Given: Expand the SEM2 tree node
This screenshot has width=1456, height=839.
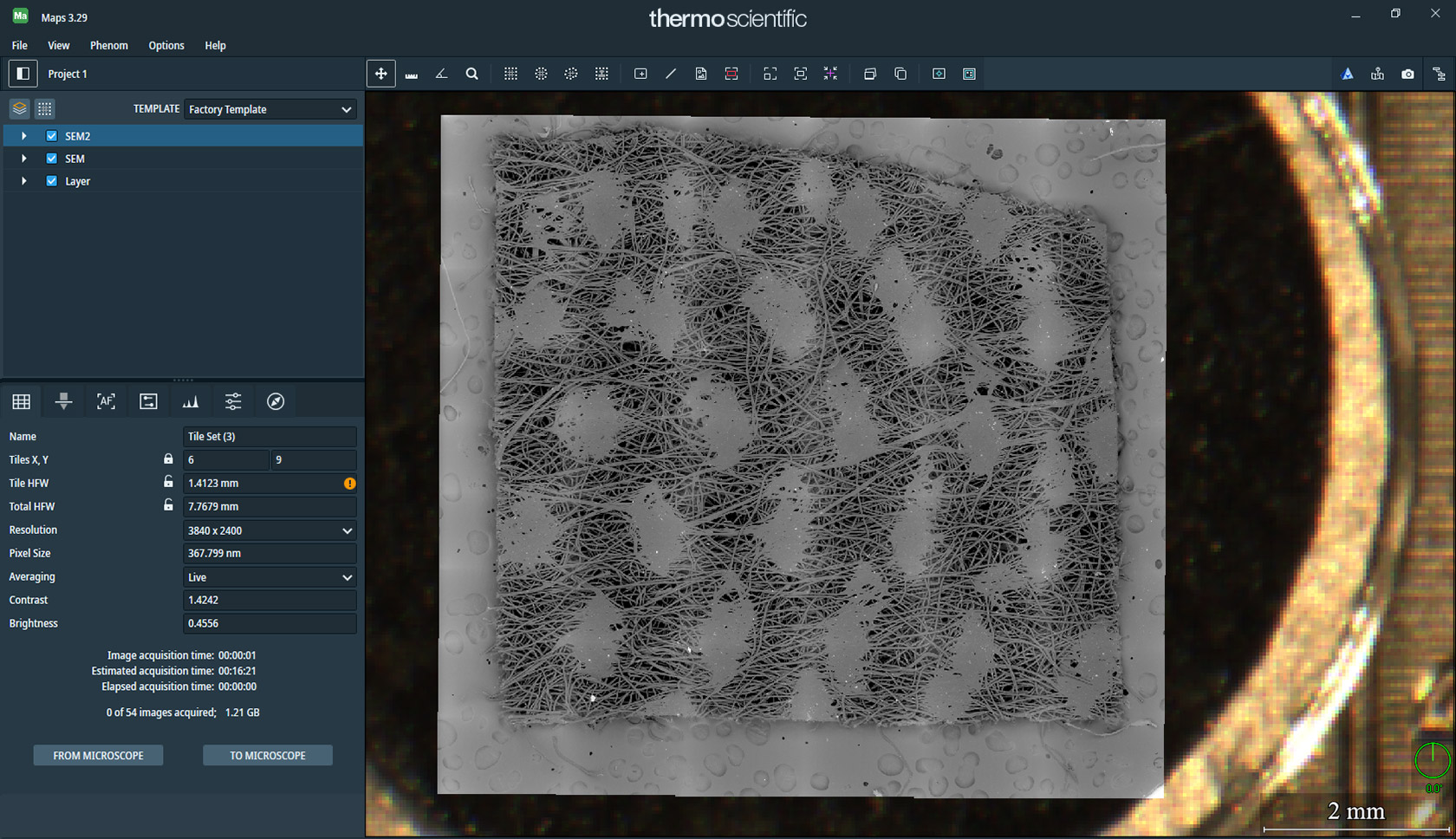Looking at the screenshot, I should pos(24,136).
